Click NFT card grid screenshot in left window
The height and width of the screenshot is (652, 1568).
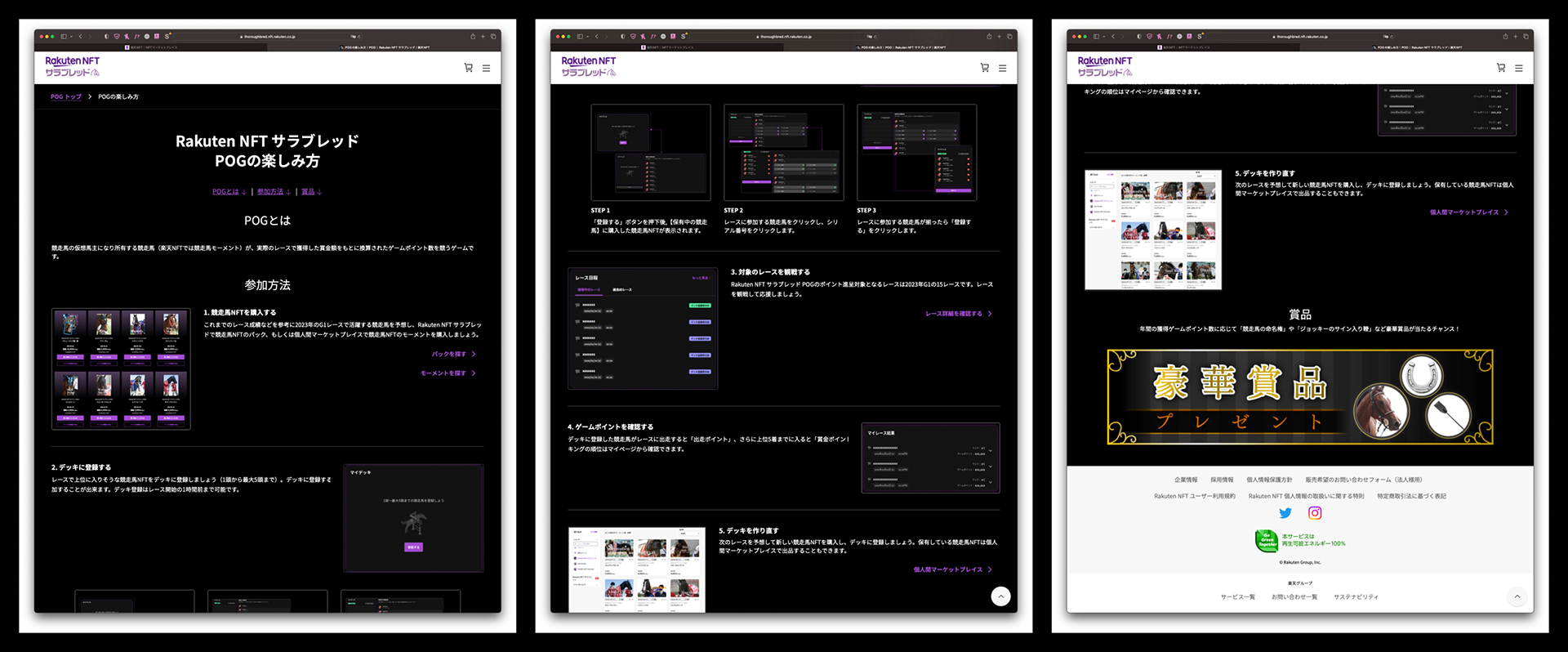click(121, 368)
